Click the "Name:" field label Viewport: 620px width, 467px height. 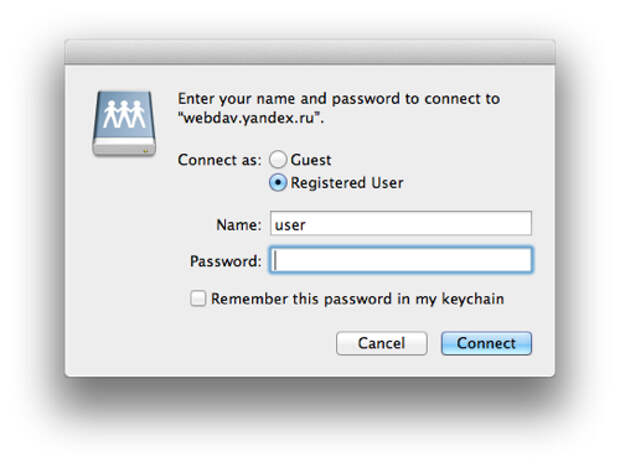(238, 225)
